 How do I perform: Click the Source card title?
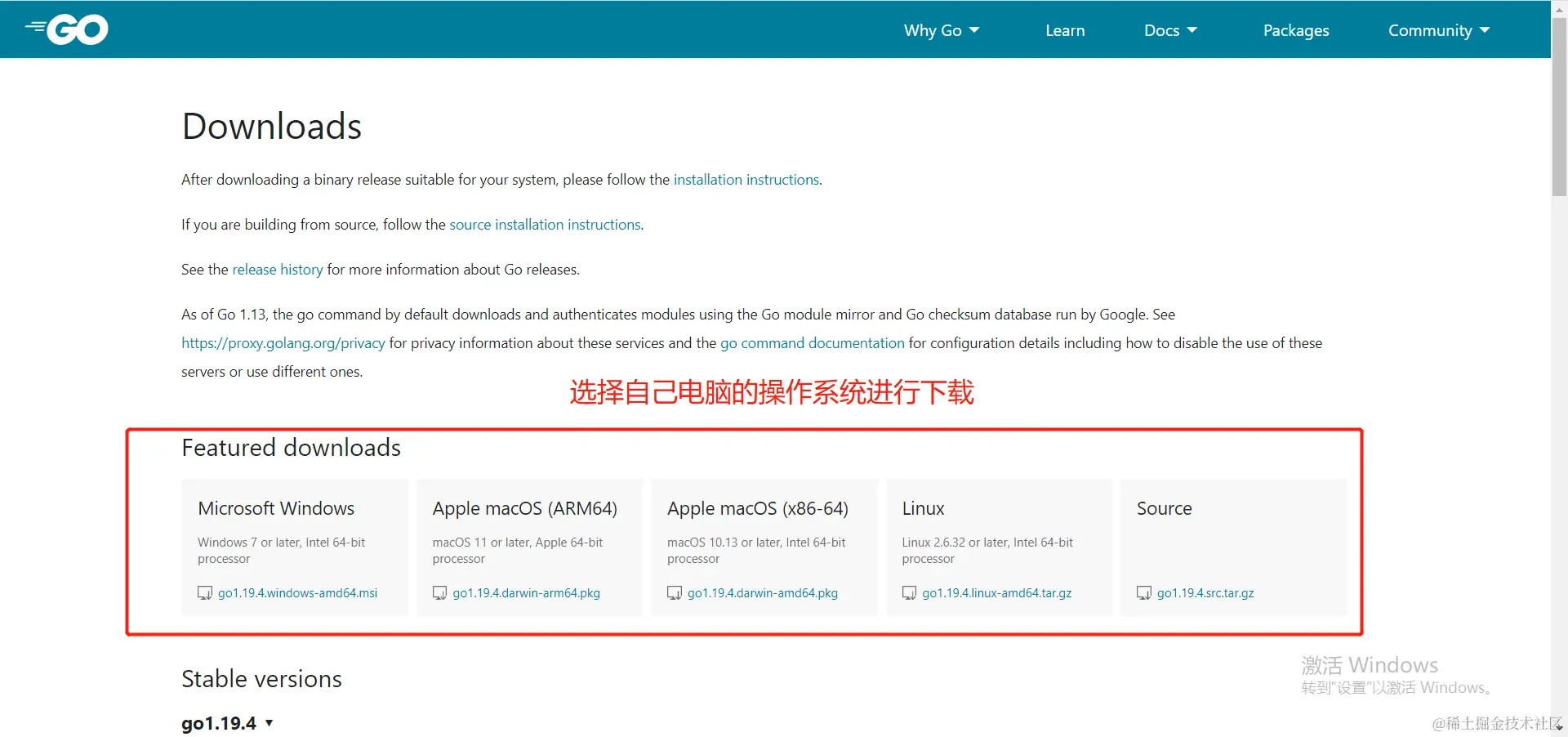[x=1165, y=508]
